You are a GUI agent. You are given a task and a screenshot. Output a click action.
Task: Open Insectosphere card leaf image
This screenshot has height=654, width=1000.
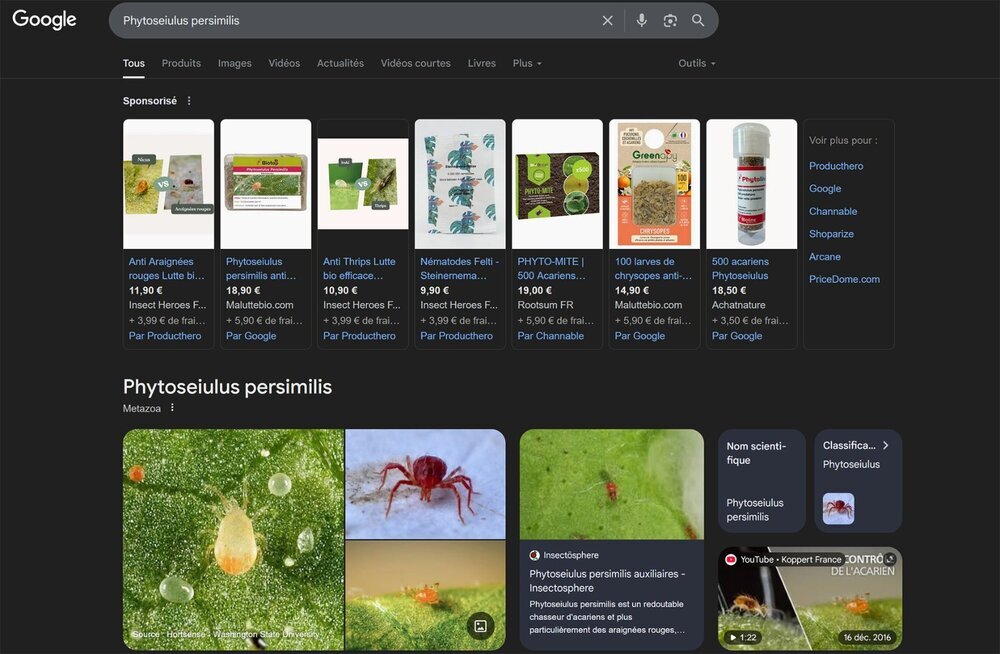point(612,484)
